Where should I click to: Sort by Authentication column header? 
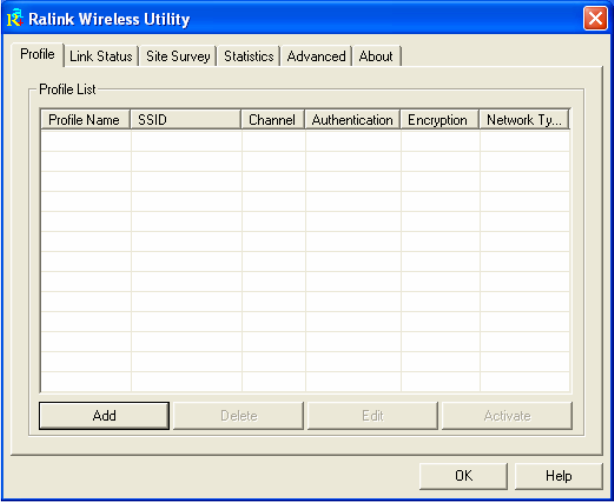352,119
